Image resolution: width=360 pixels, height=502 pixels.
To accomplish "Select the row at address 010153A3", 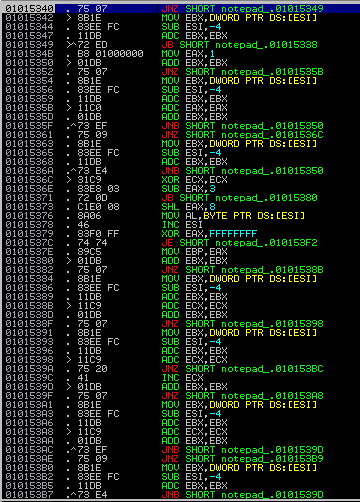I will (180, 413).
